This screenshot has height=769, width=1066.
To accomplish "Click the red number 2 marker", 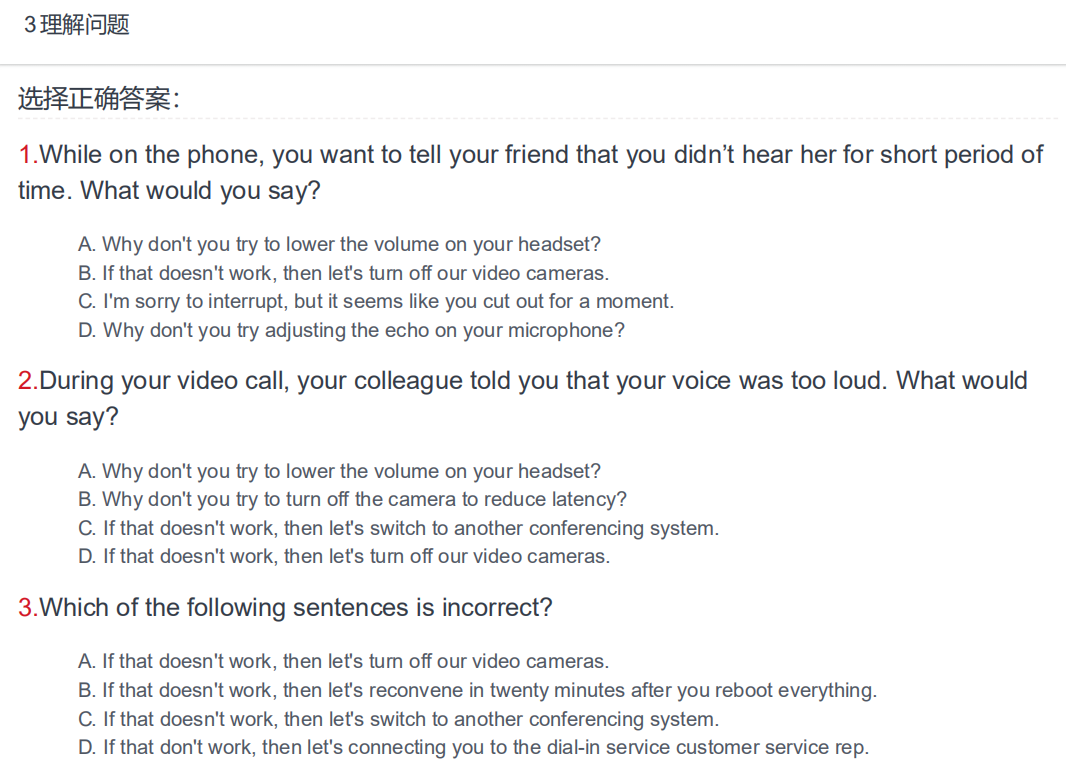I will [28, 381].
